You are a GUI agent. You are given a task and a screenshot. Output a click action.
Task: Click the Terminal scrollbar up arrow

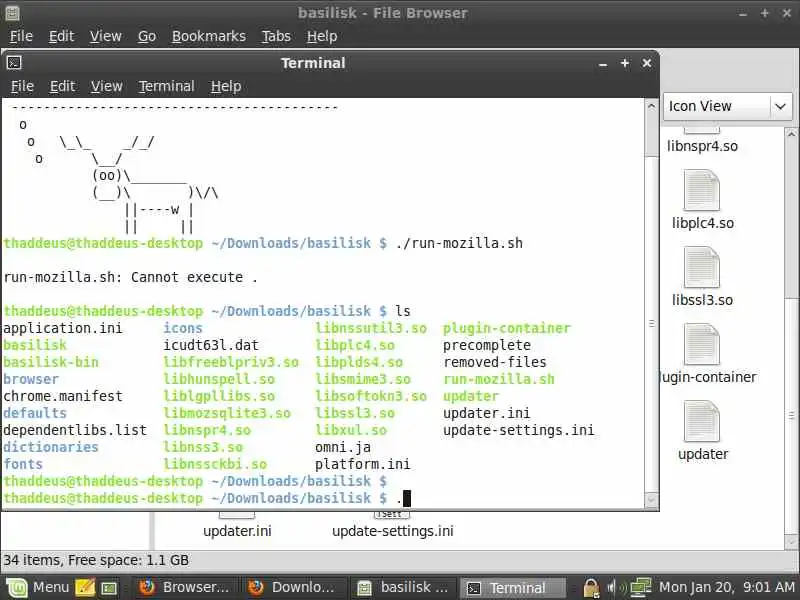(651, 106)
